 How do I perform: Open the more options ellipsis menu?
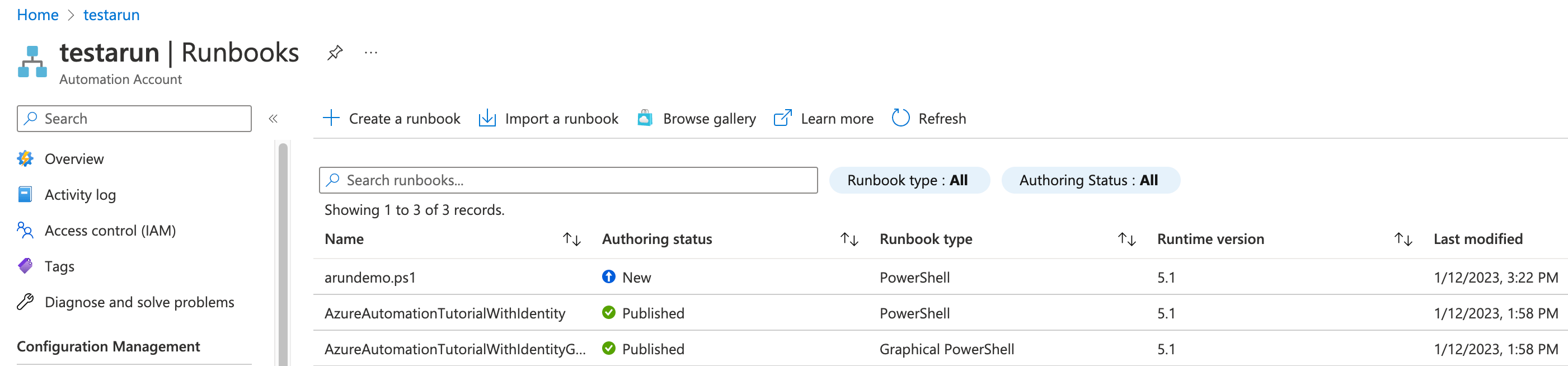[370, 53]
